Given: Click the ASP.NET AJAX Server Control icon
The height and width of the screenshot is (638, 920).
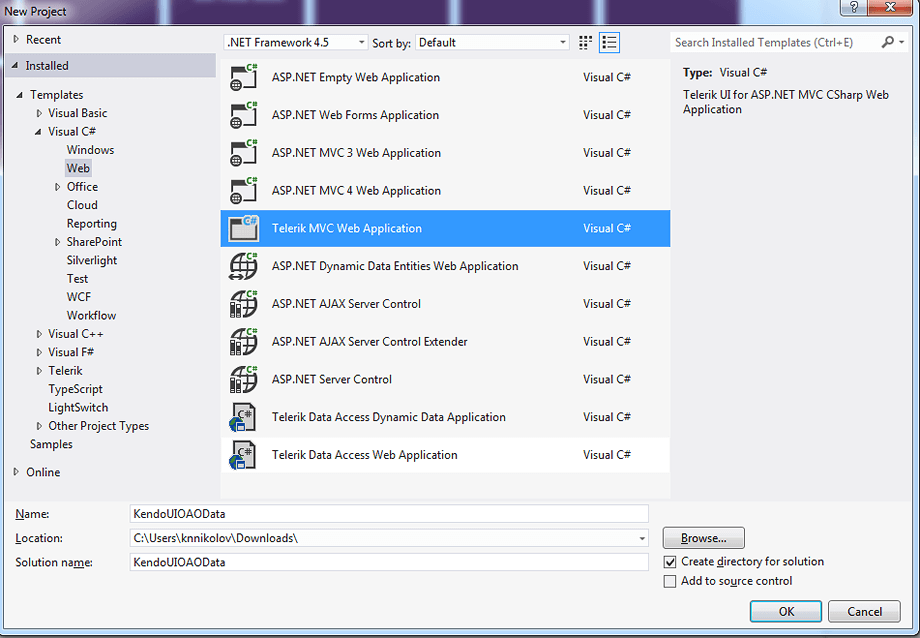Looking at the screenshot, I should coord(243,304).
